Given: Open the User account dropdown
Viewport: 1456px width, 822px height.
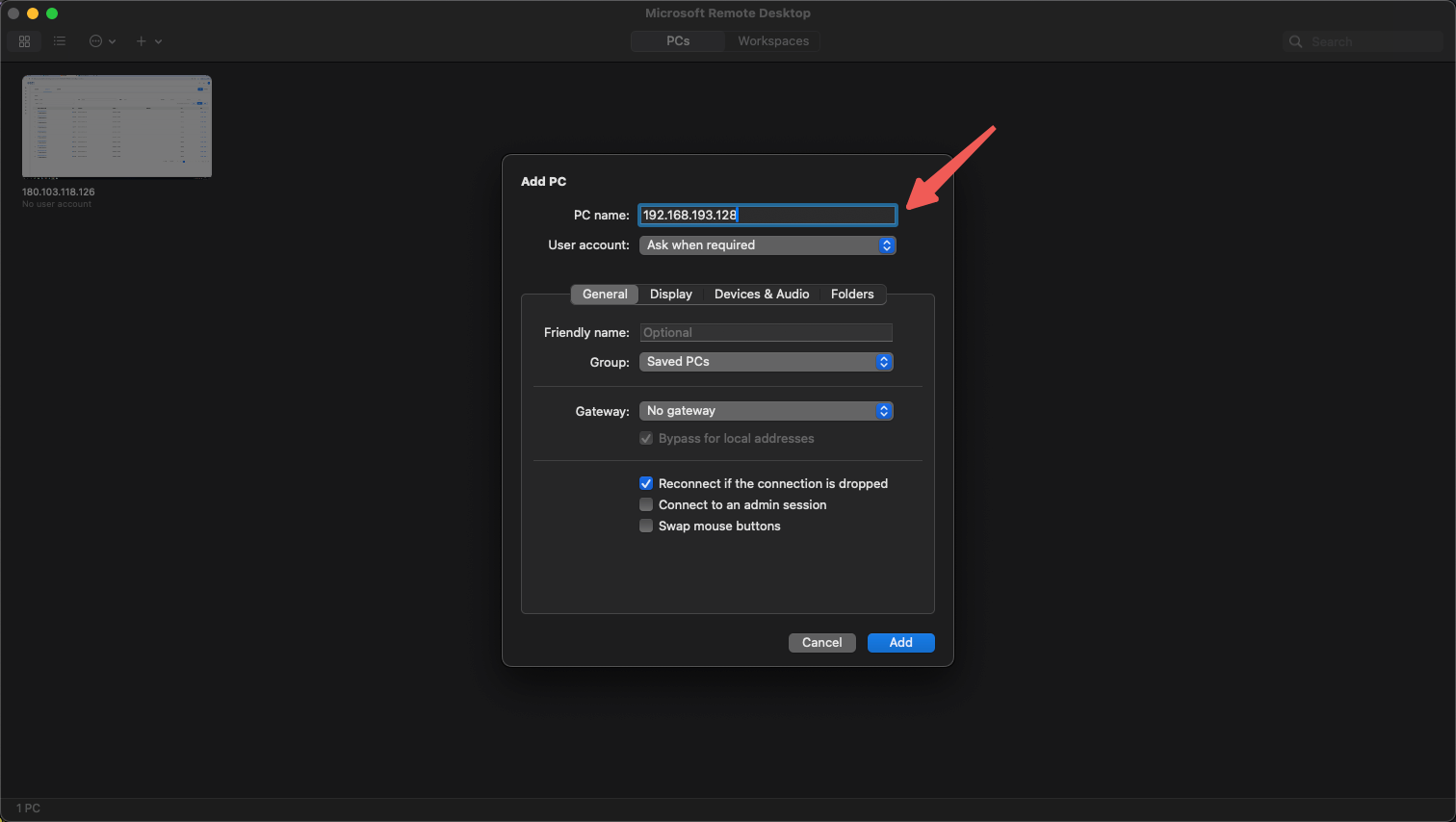Looking at the screenshot, I should coord(767,245).
